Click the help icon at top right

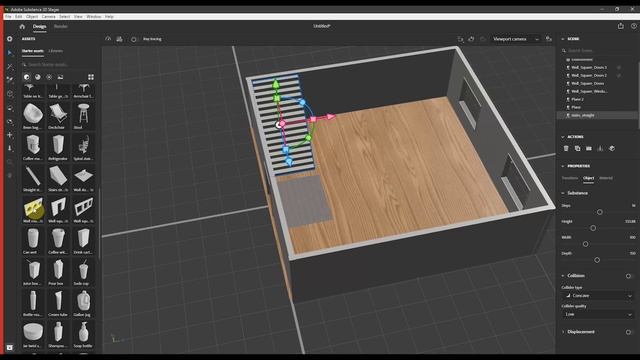coord(633,26)
